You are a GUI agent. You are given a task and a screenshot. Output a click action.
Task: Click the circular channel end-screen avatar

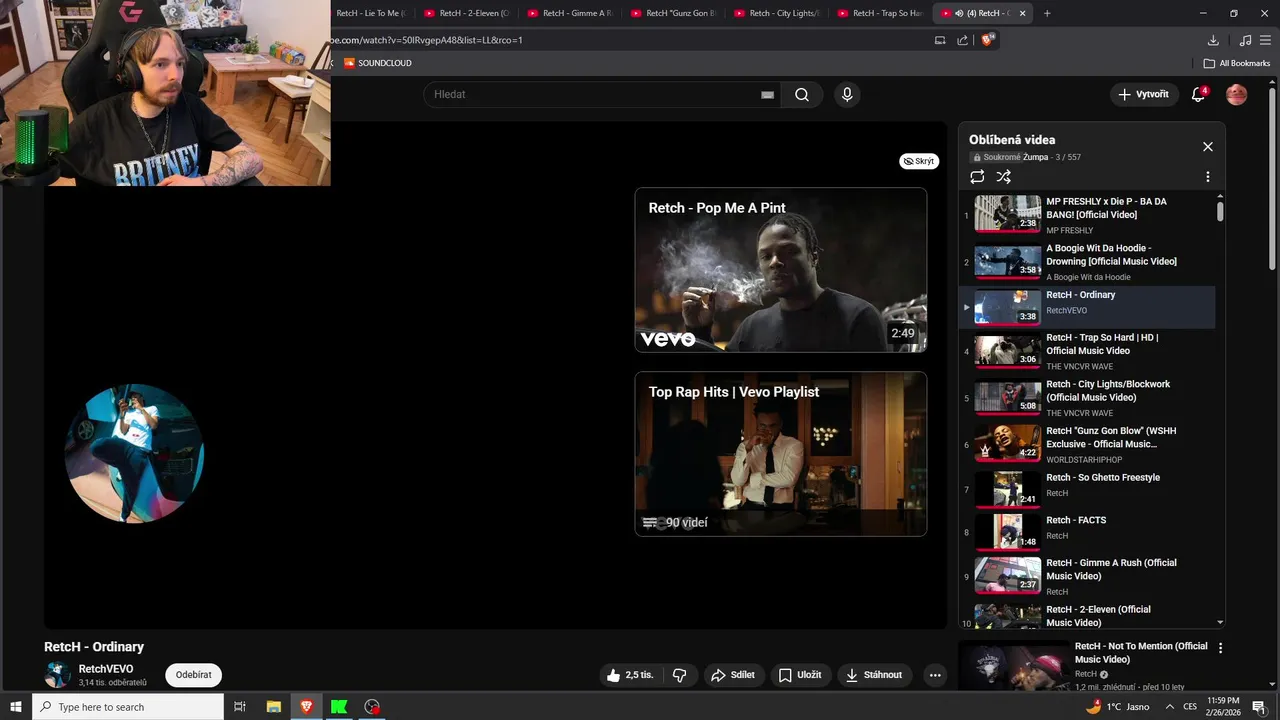click(134, 453)
